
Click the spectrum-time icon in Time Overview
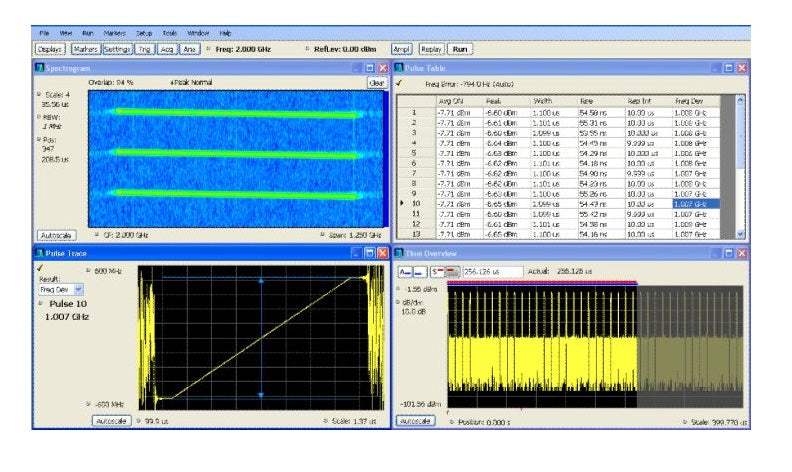coord(436,271)
